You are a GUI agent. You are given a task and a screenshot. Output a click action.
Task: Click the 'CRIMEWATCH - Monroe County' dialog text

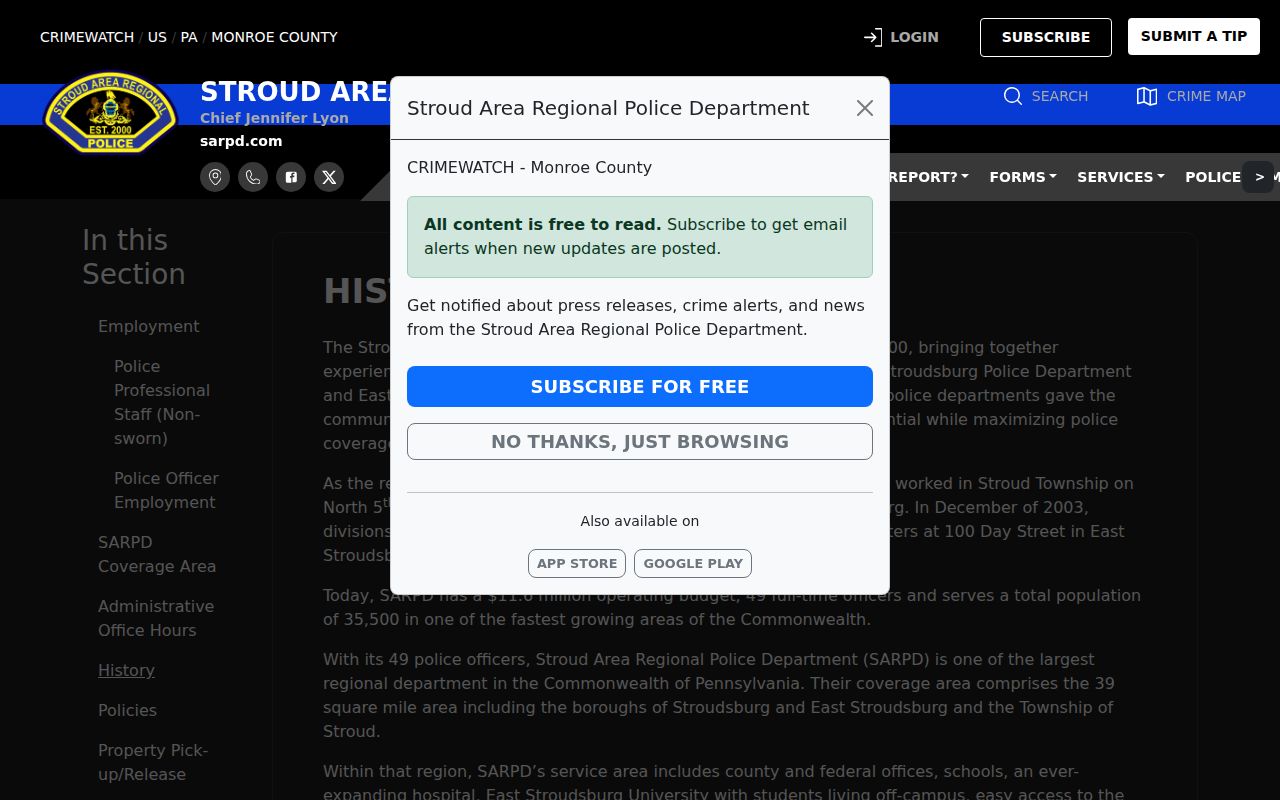click(529, 167)
